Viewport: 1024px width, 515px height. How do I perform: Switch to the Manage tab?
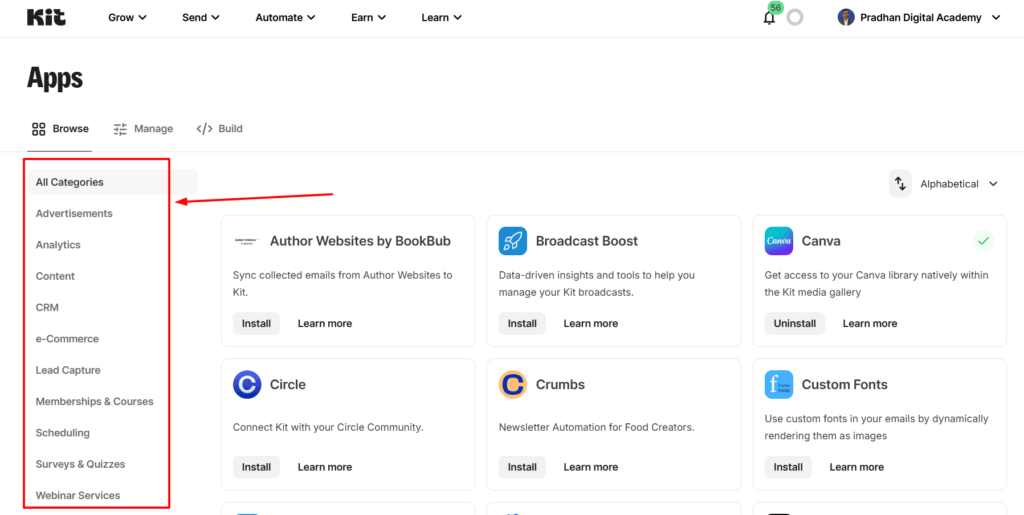point(143,129)
